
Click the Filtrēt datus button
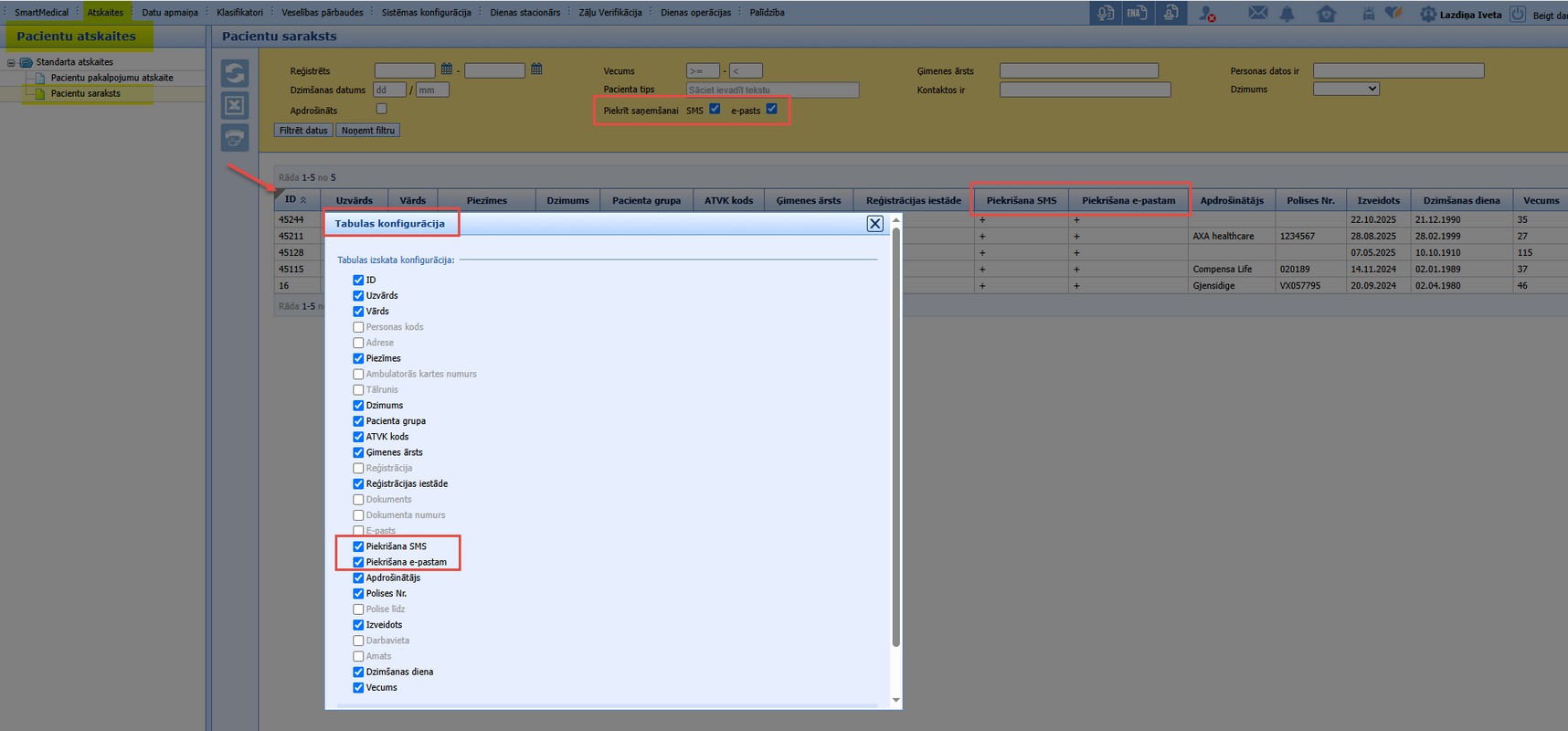tap(303, 131)
